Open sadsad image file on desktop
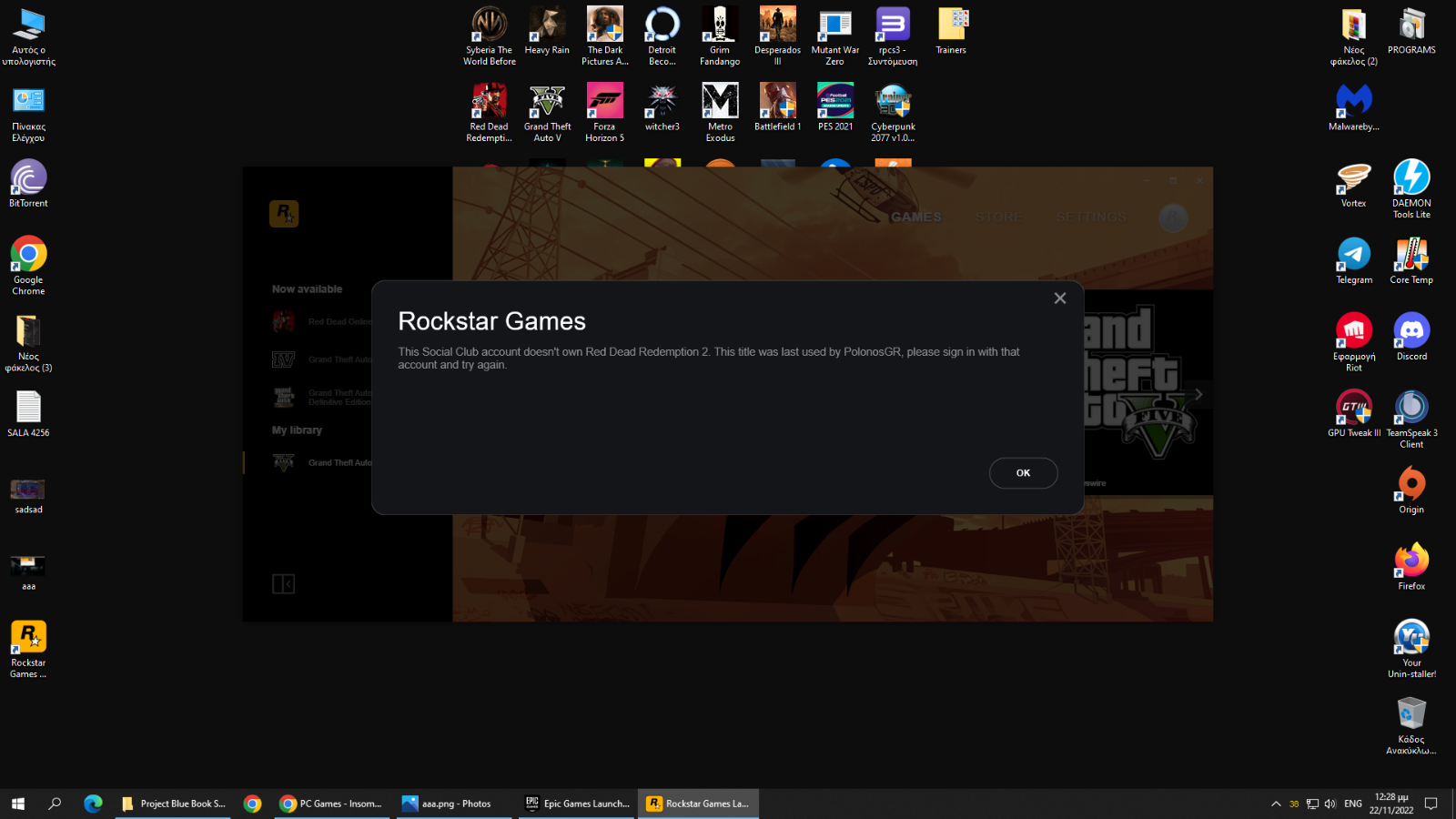The height and width of the screenshot is (819, 1456). pos(28,496)
